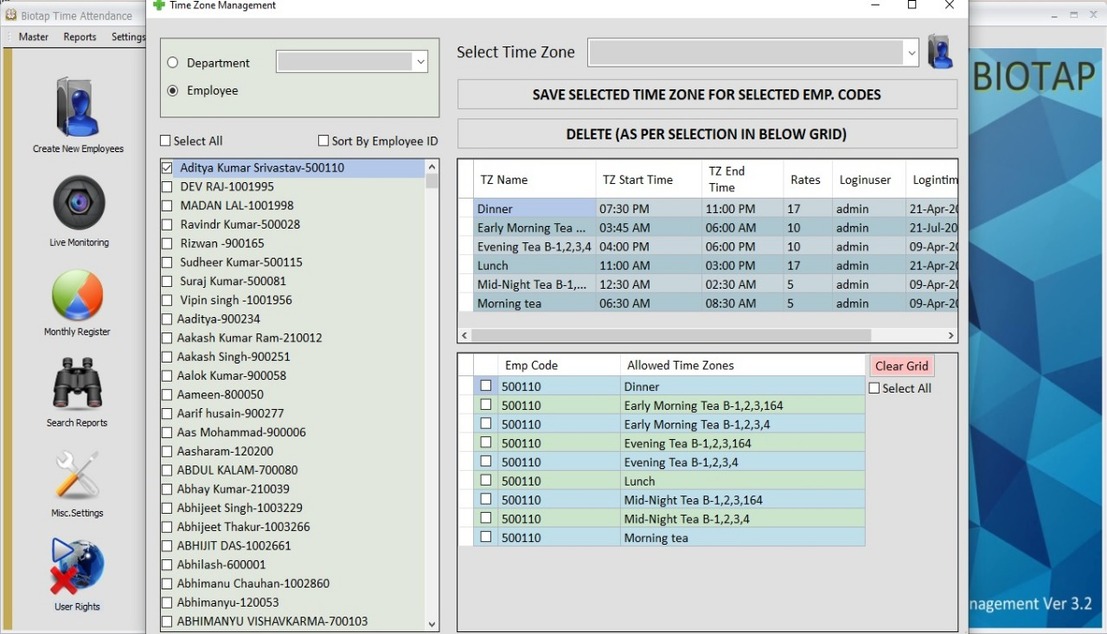Open Search Reports binoculars icon
The width and height of the screenshot is (1107, 634).
click(x=77, y=383)
